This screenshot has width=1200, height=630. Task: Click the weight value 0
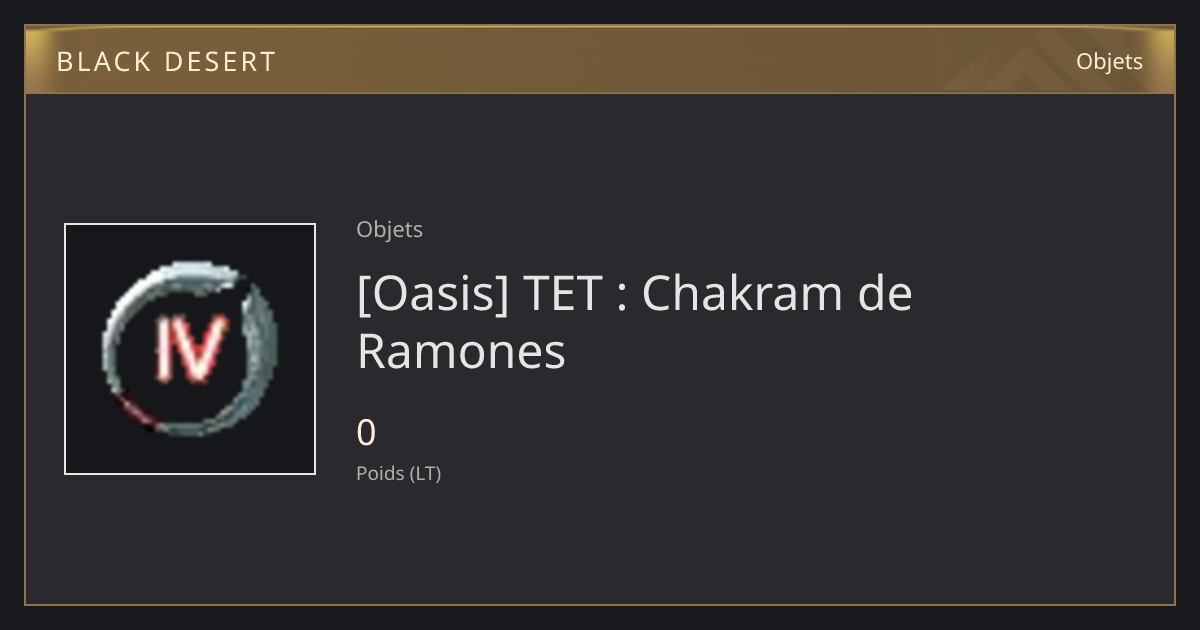click(366, 433)
